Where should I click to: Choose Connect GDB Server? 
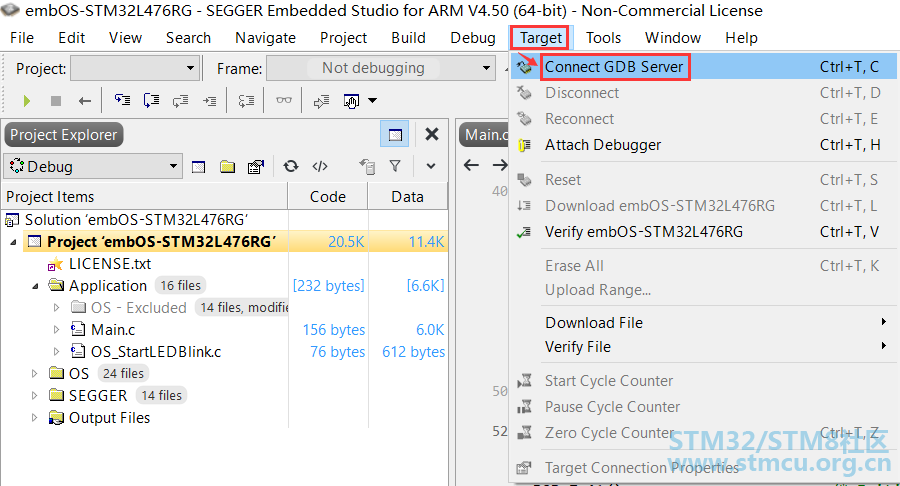click(704, 67)
